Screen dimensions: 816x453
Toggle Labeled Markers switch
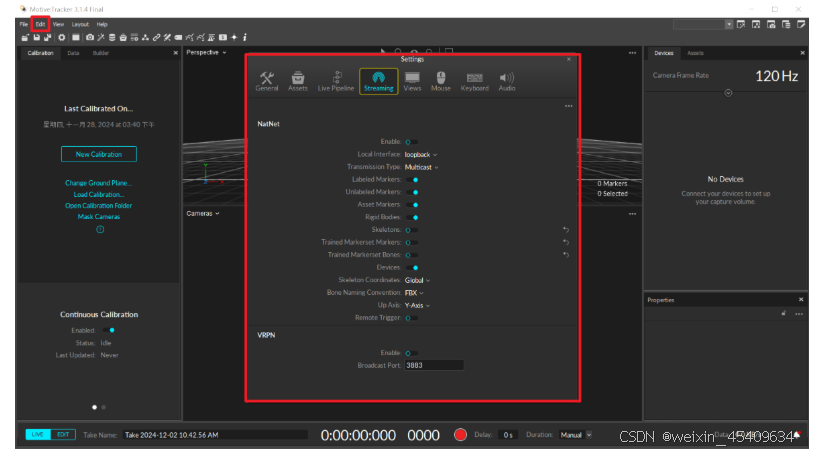(412, 180)
